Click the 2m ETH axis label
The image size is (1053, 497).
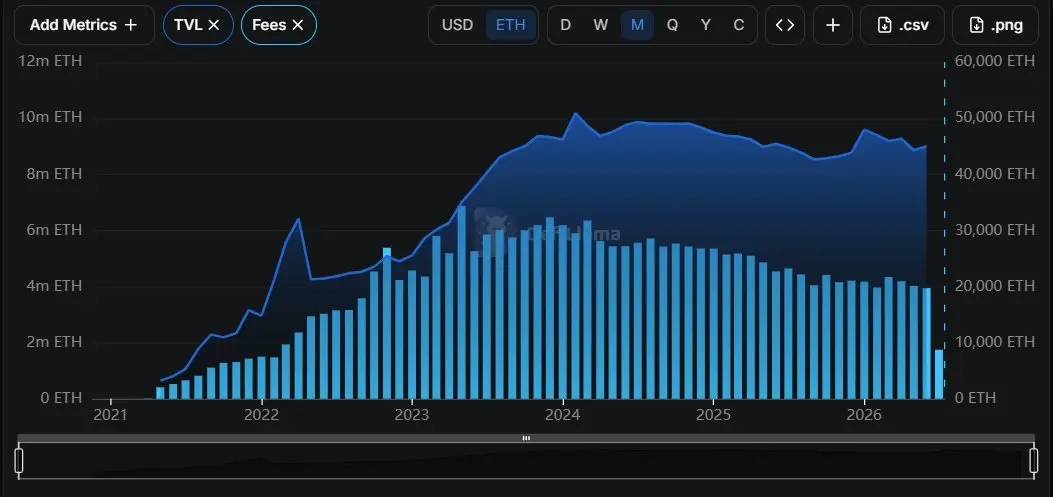[54, 342]
